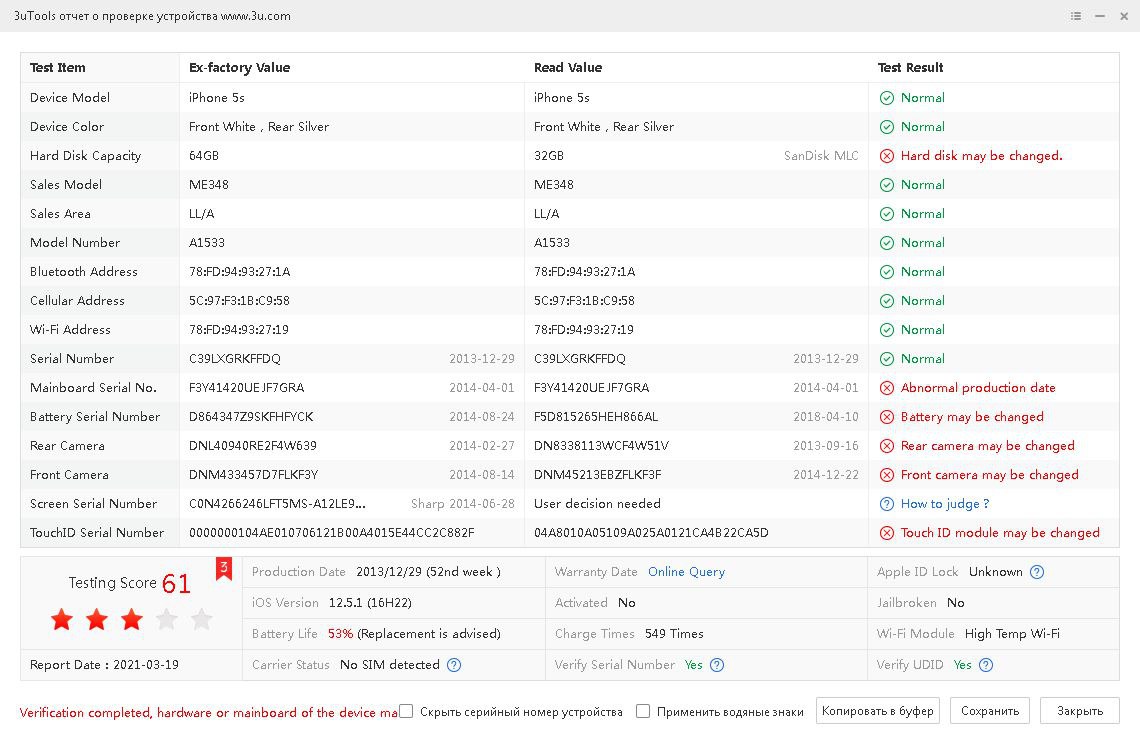Click the Сохранить button

coord(990,711)
